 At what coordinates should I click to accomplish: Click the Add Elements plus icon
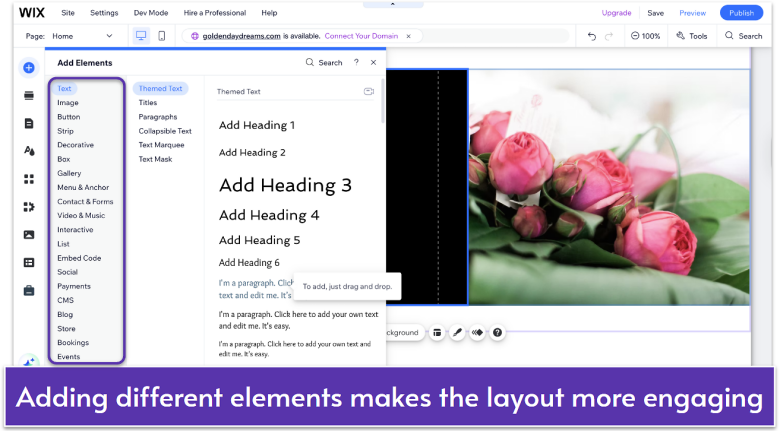click(x=29, y=67)
